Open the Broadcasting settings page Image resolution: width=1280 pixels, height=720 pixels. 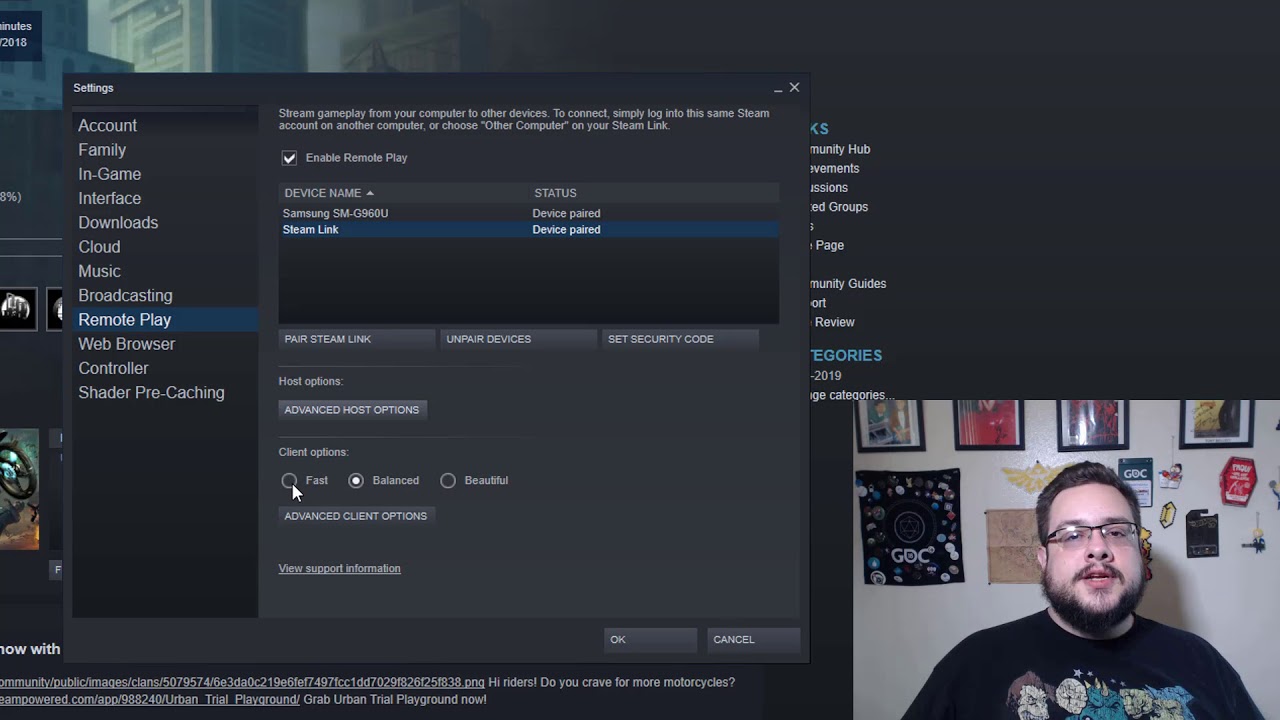[125, 295]
